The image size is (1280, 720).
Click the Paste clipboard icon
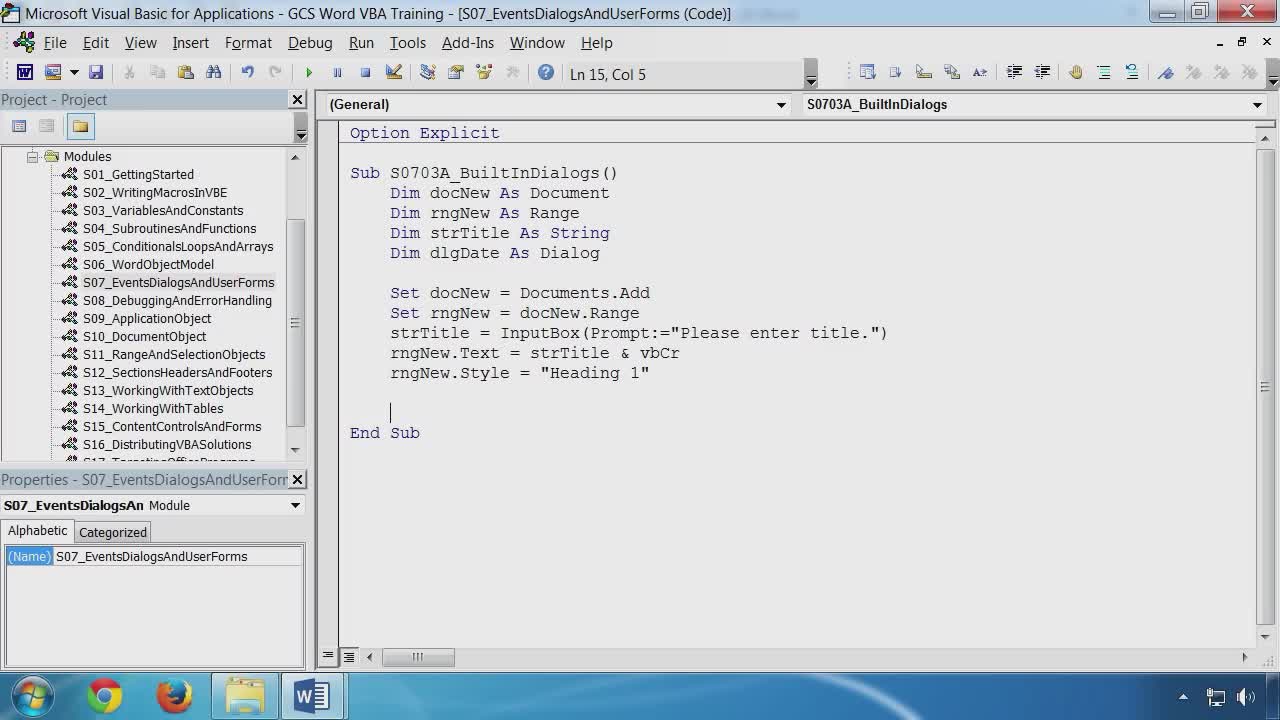click(185, 72)
